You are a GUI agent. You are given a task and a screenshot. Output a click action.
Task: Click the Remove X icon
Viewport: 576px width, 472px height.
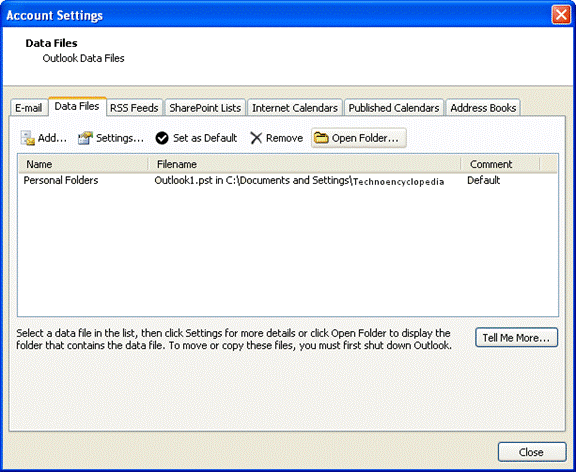click(256, 138)
